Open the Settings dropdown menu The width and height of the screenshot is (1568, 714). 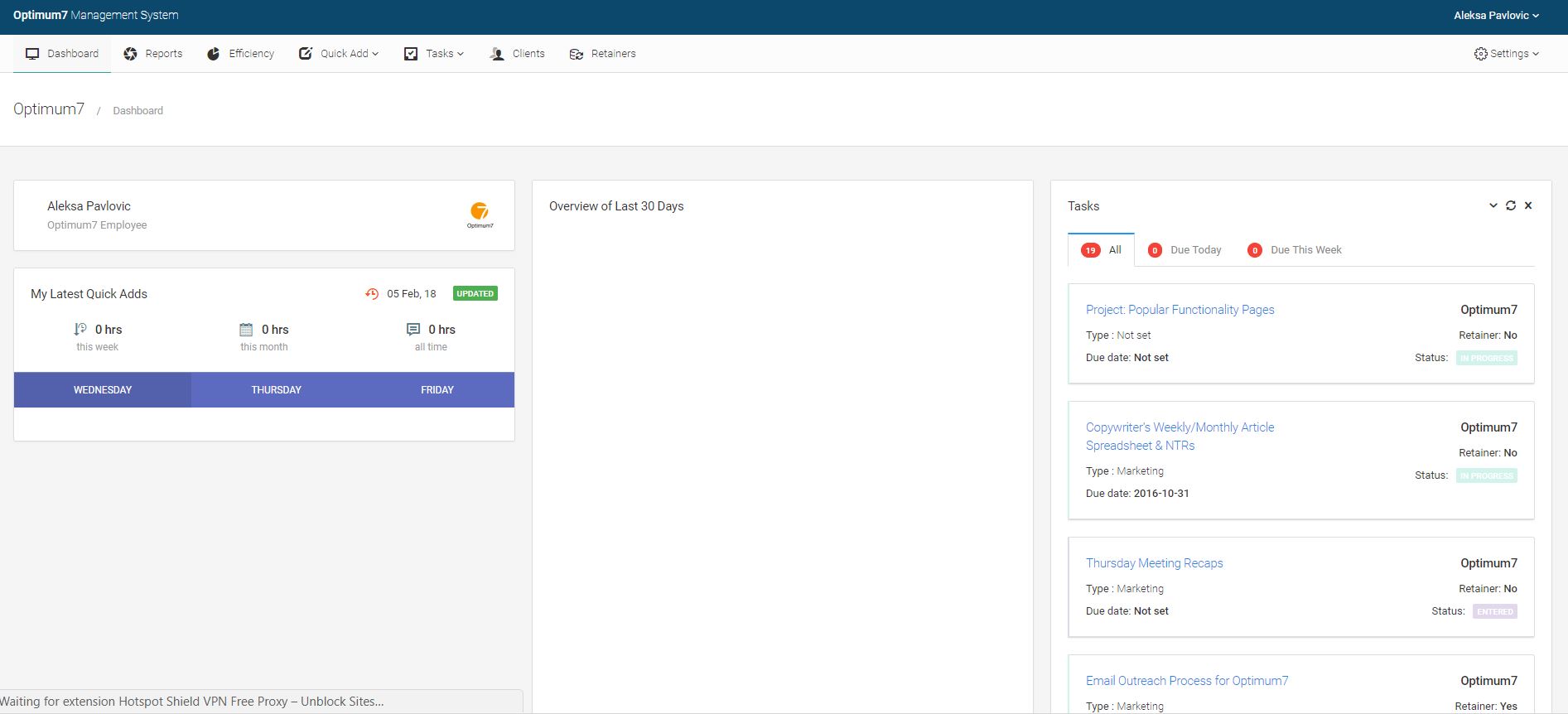(1506, 54)
